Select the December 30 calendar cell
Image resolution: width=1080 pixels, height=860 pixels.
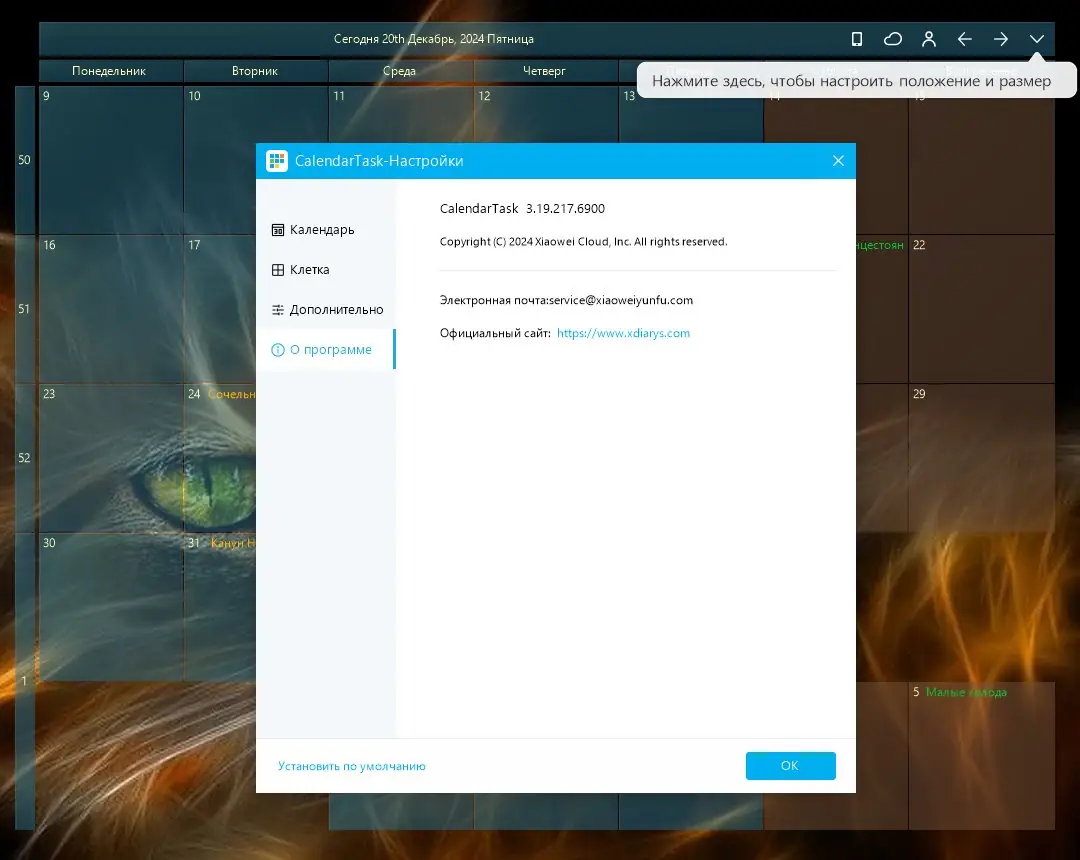click(x=111, y=607)
